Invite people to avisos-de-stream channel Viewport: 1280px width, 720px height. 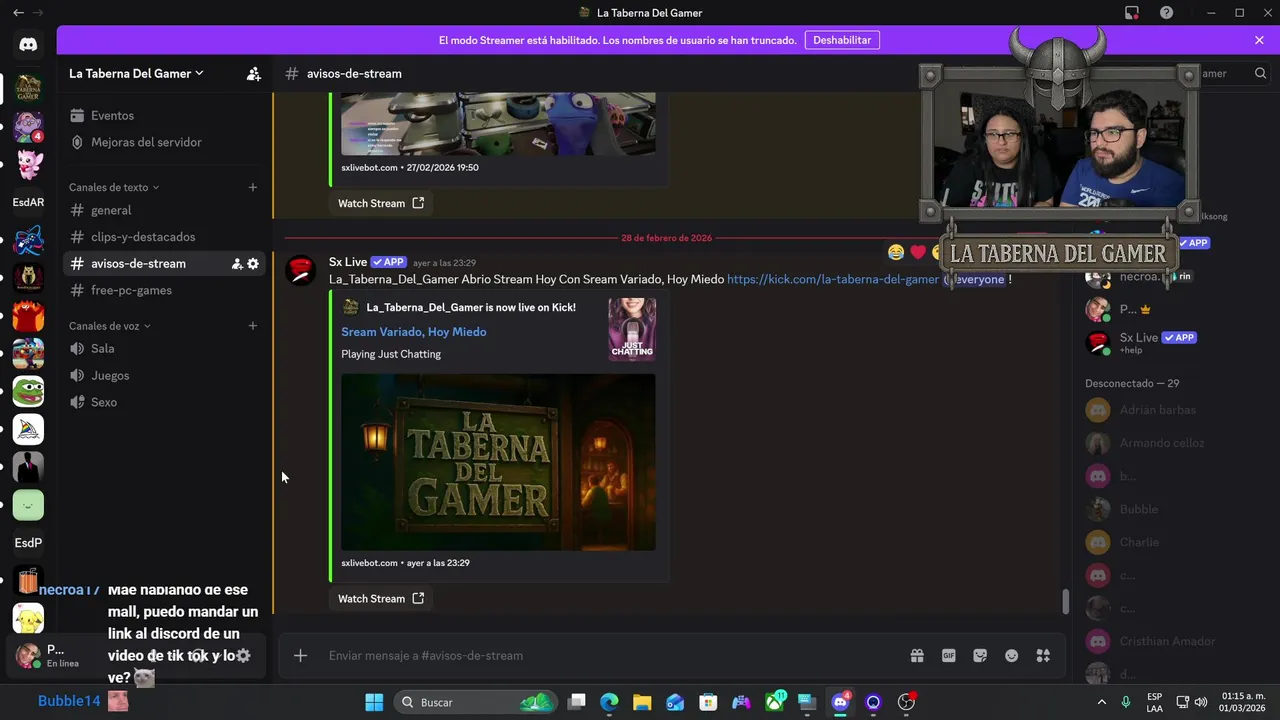pos(237,264)
